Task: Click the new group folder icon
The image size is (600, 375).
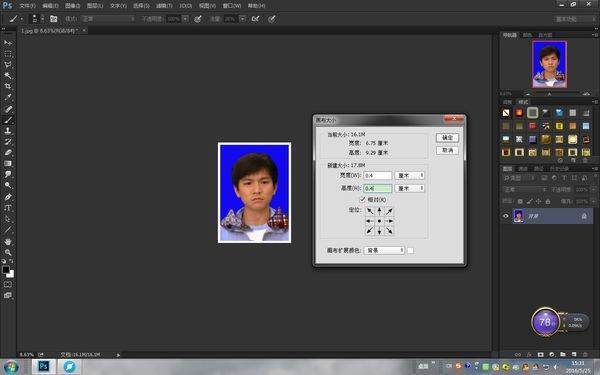Action: (562, 354)
